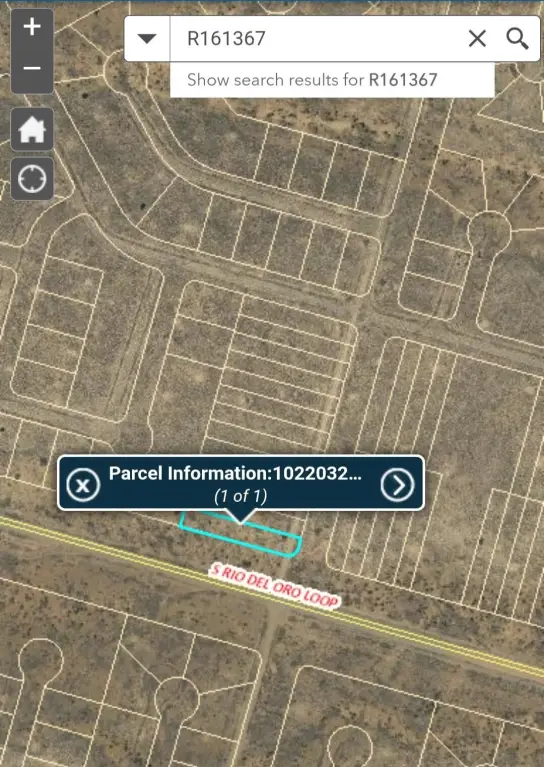
Task: Close the Parcel Information popup
Action: pos(83,485)
